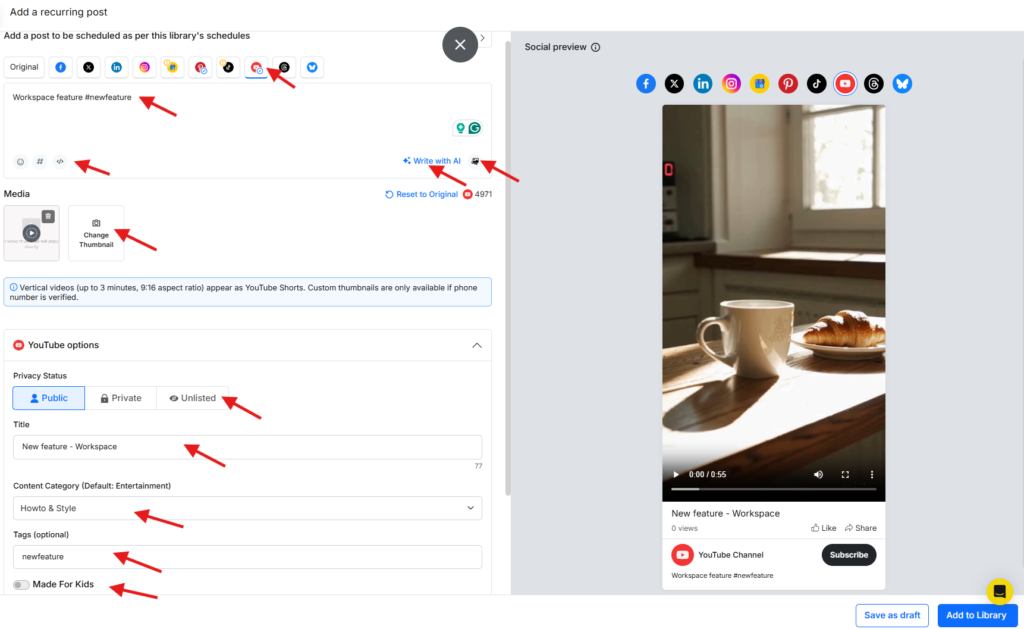Click the Add to Library button
This screenshot has width=1024, height=629.
tap(977, 616)
